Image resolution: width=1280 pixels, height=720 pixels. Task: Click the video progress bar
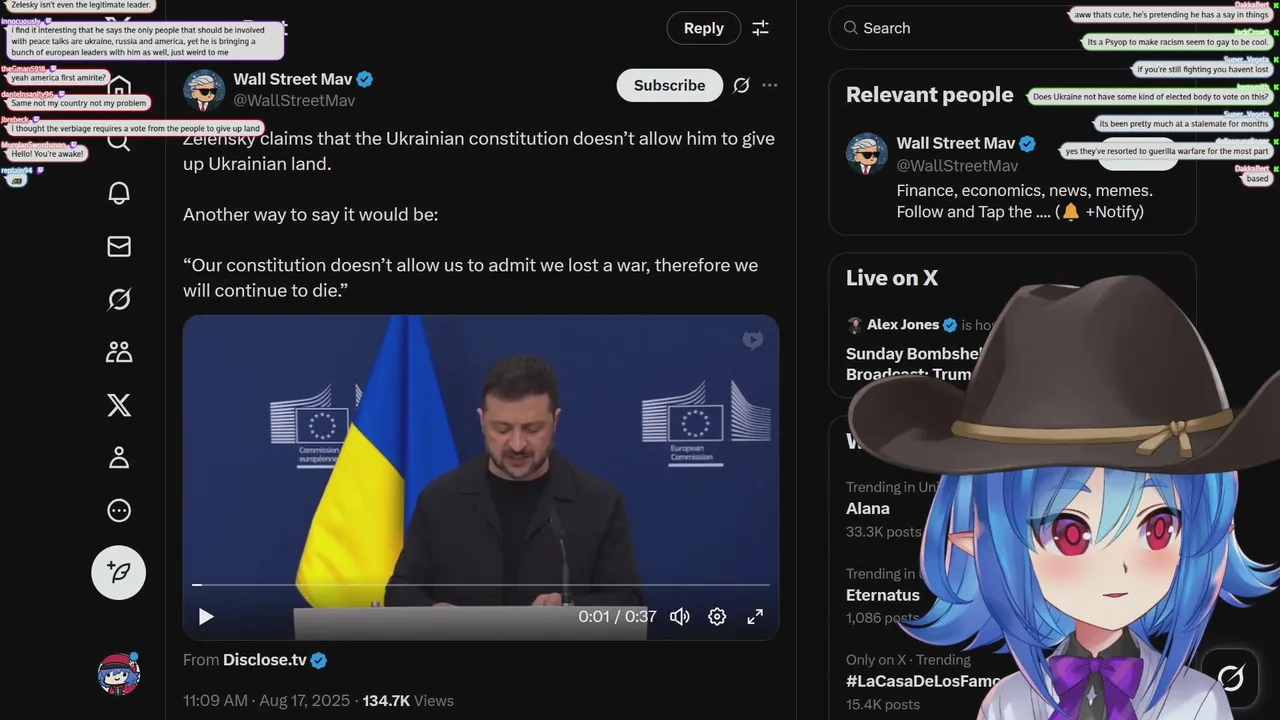pyautogui.click(x=481, y=584)
